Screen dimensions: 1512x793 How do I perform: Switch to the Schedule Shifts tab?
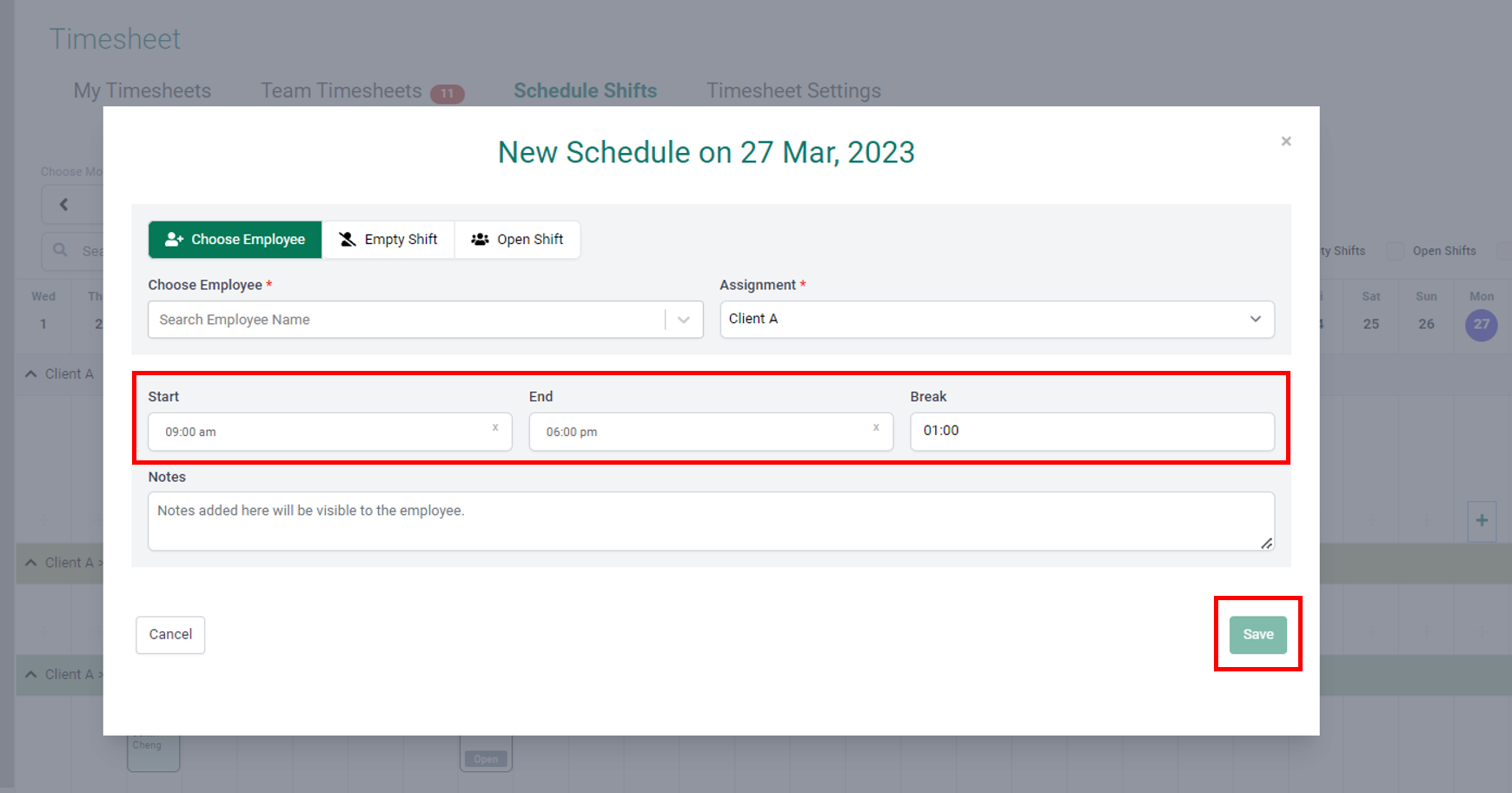coord(585,91)
